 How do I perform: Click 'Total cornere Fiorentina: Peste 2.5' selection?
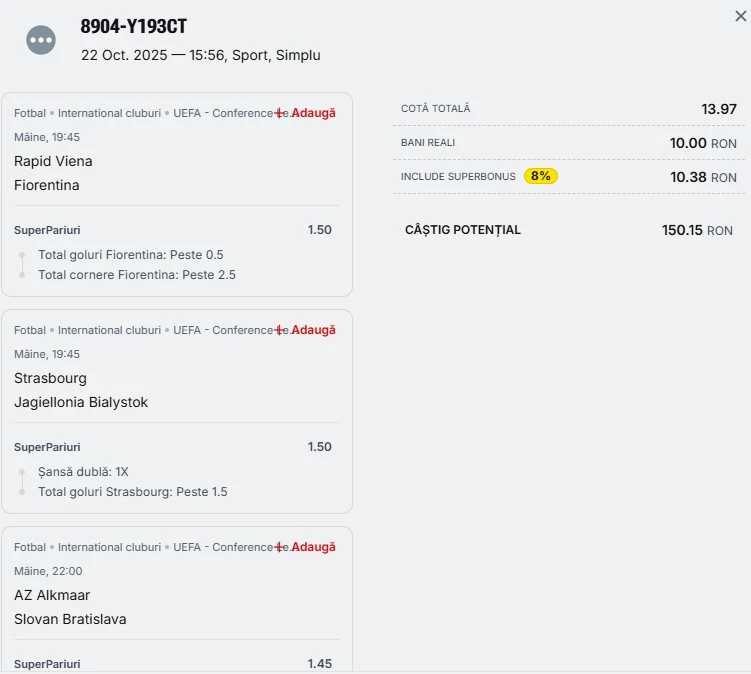click(x=137, y=274)
